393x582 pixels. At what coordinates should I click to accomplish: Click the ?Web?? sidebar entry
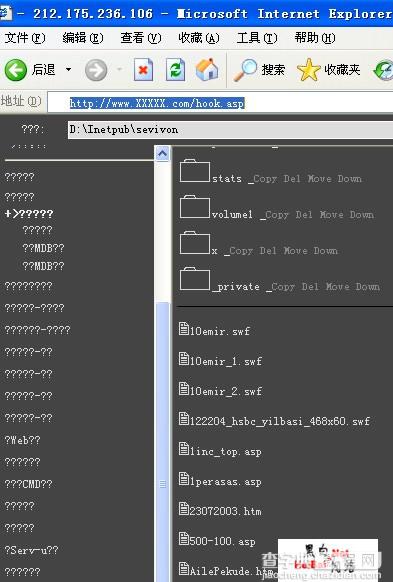tap(23, 440)
